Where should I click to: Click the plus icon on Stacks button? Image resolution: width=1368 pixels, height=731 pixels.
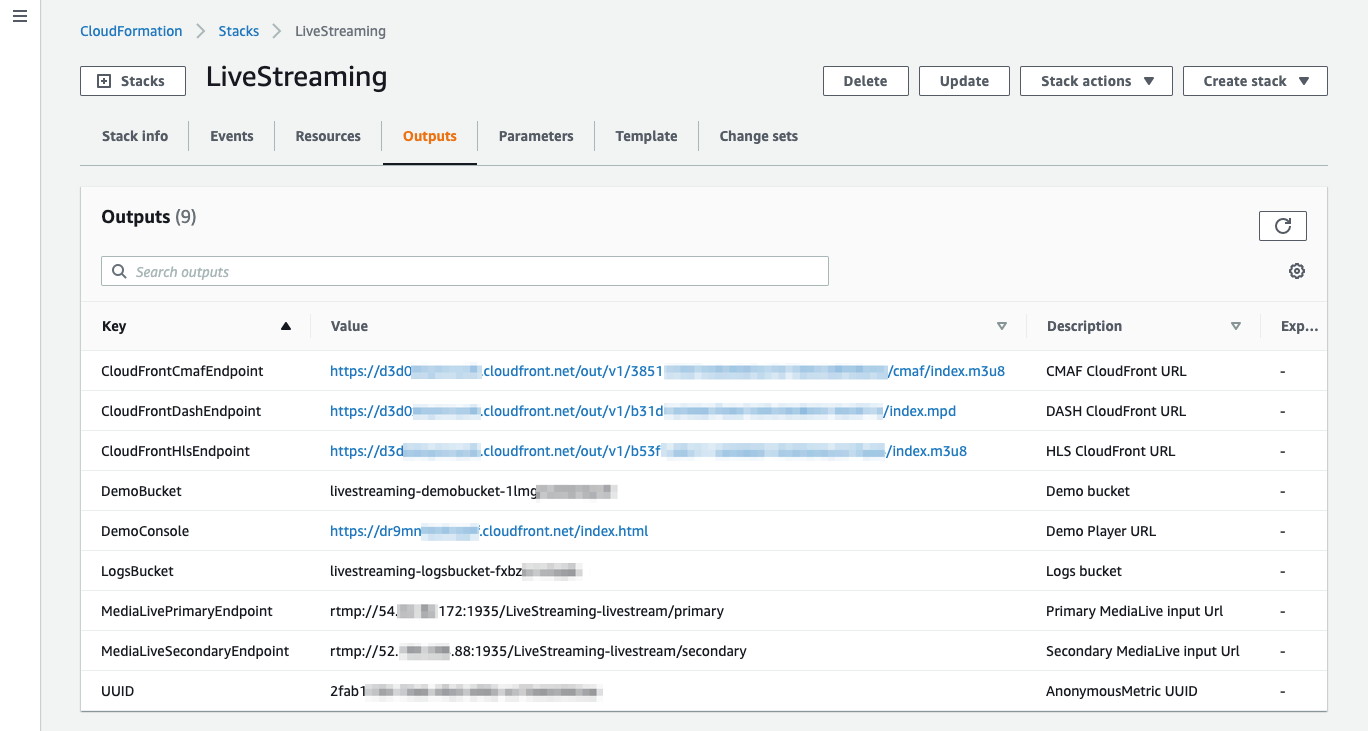tap(104, 81)
